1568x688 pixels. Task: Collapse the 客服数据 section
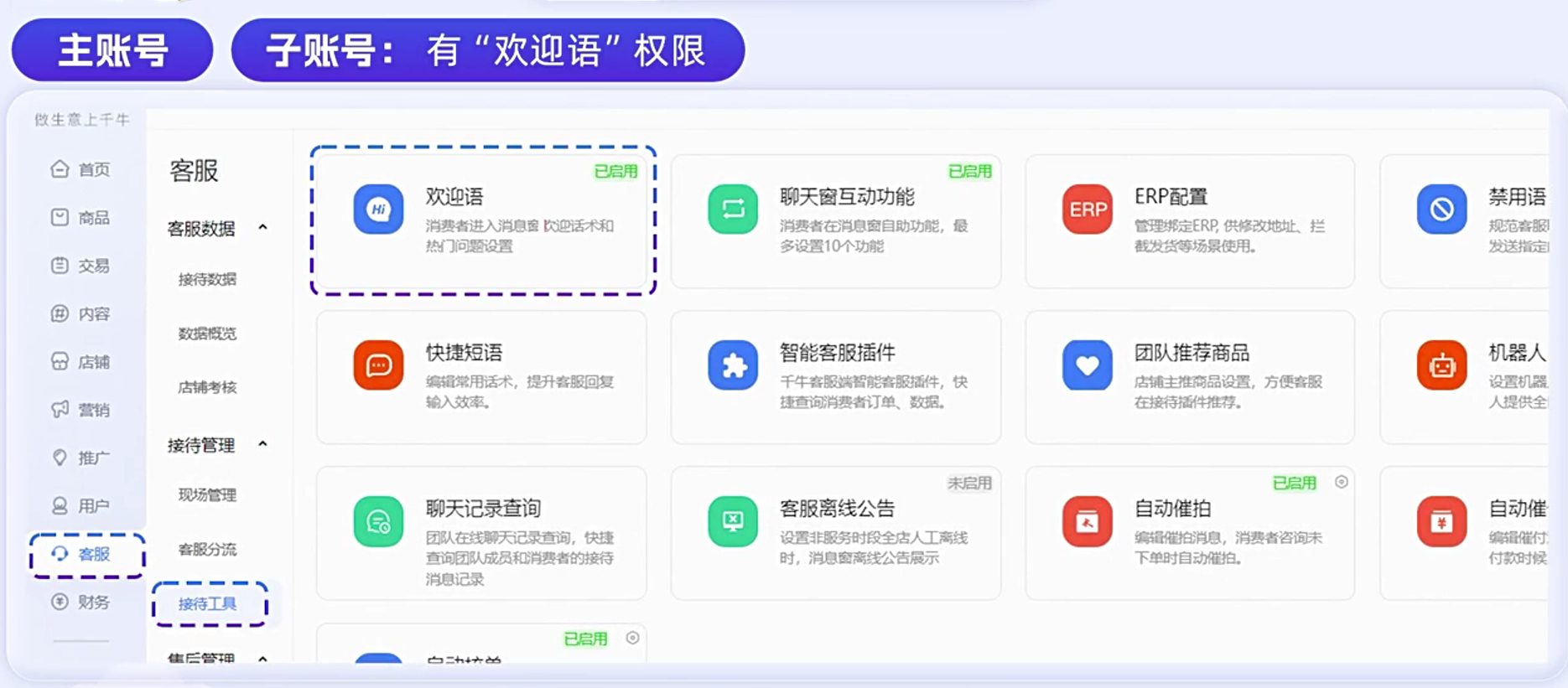262,228
